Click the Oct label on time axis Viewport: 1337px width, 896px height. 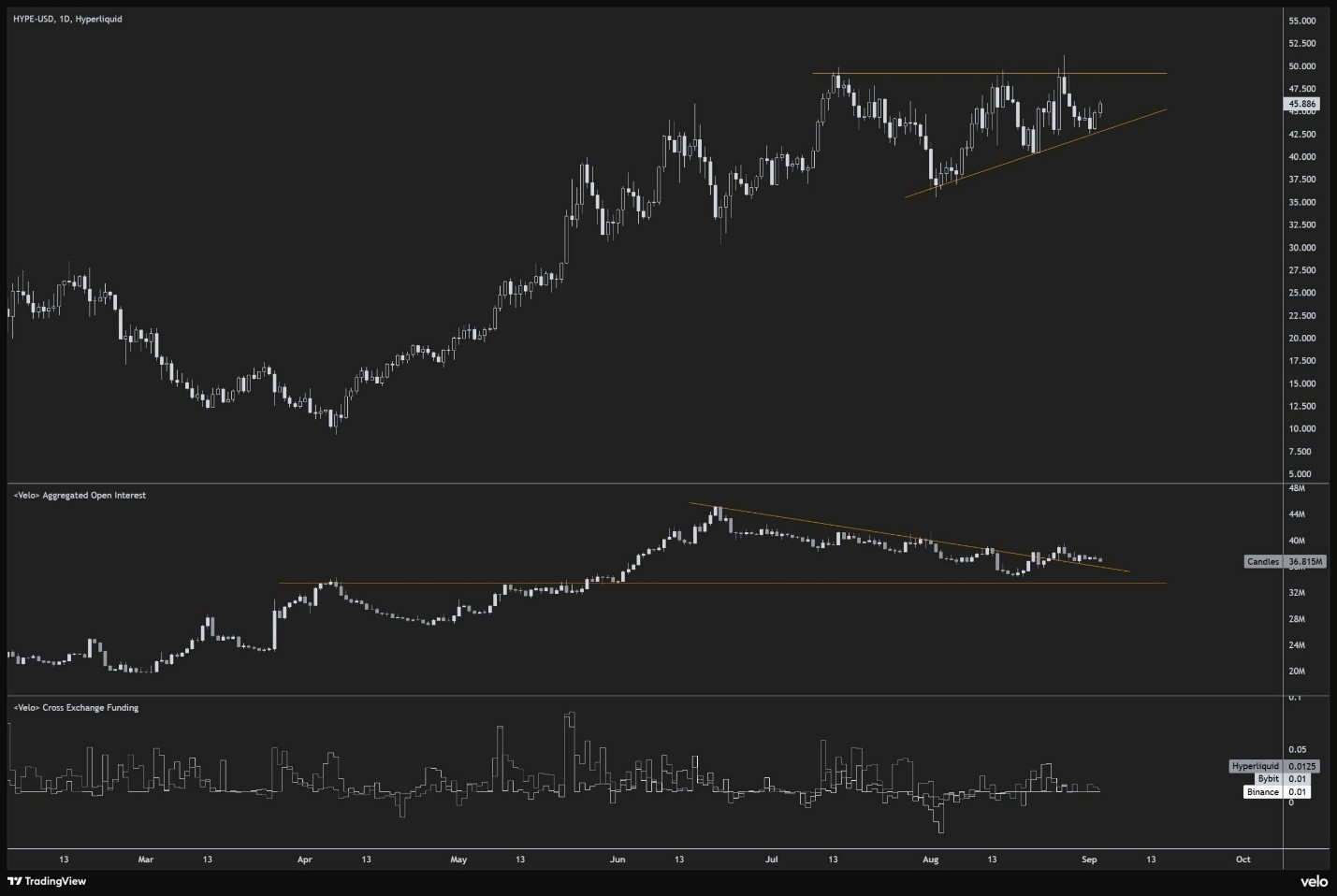(1243, 859)
